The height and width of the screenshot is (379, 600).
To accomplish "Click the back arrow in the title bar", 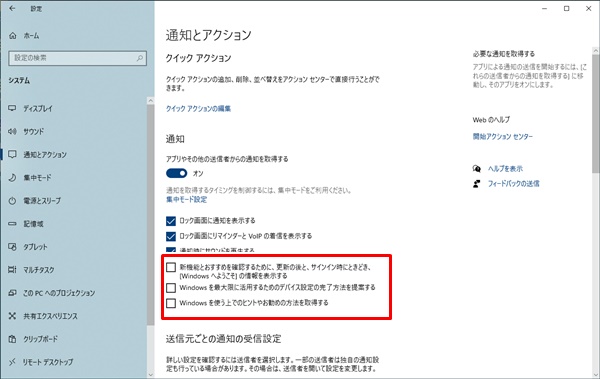I will (x=12, y=8).
